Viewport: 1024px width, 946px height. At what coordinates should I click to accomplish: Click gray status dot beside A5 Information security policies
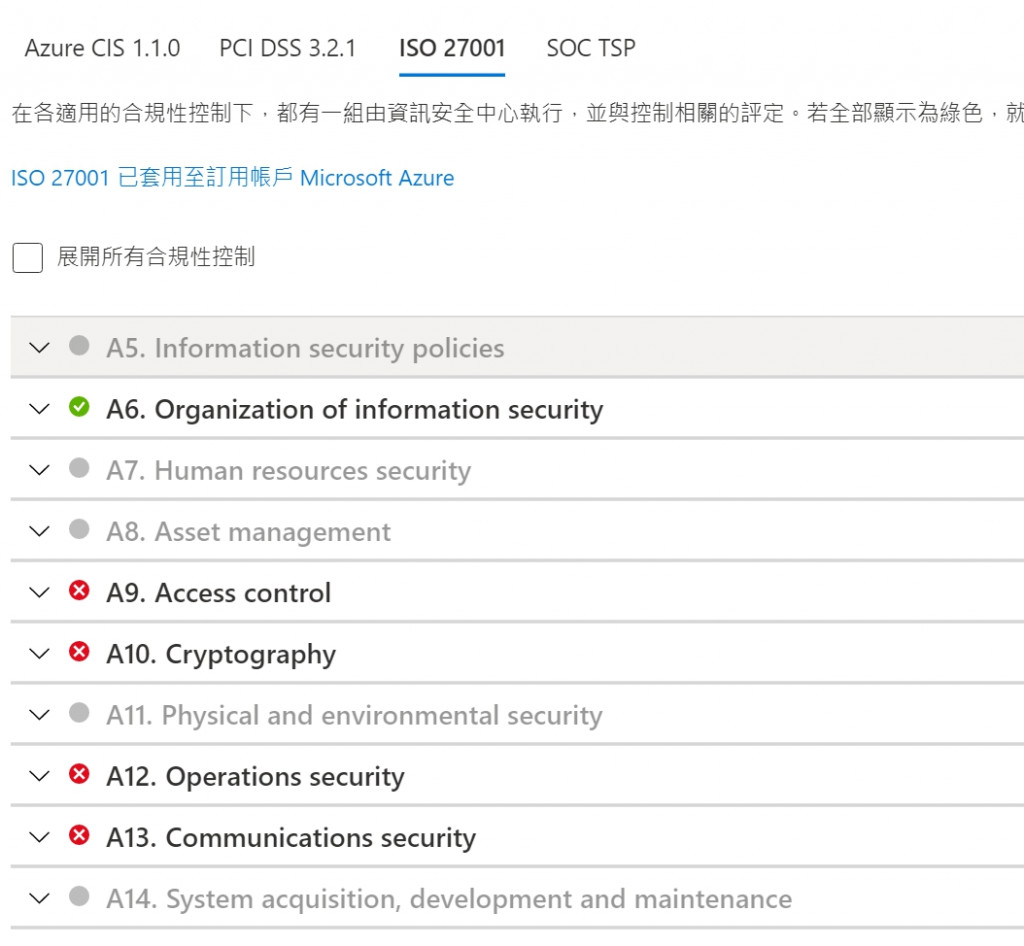(79, 346)
